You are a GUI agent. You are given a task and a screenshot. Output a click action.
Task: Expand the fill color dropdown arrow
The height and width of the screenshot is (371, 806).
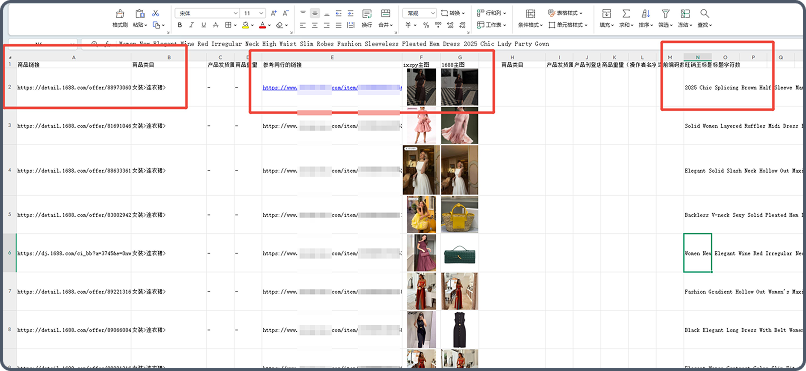(x=252, y=25)
